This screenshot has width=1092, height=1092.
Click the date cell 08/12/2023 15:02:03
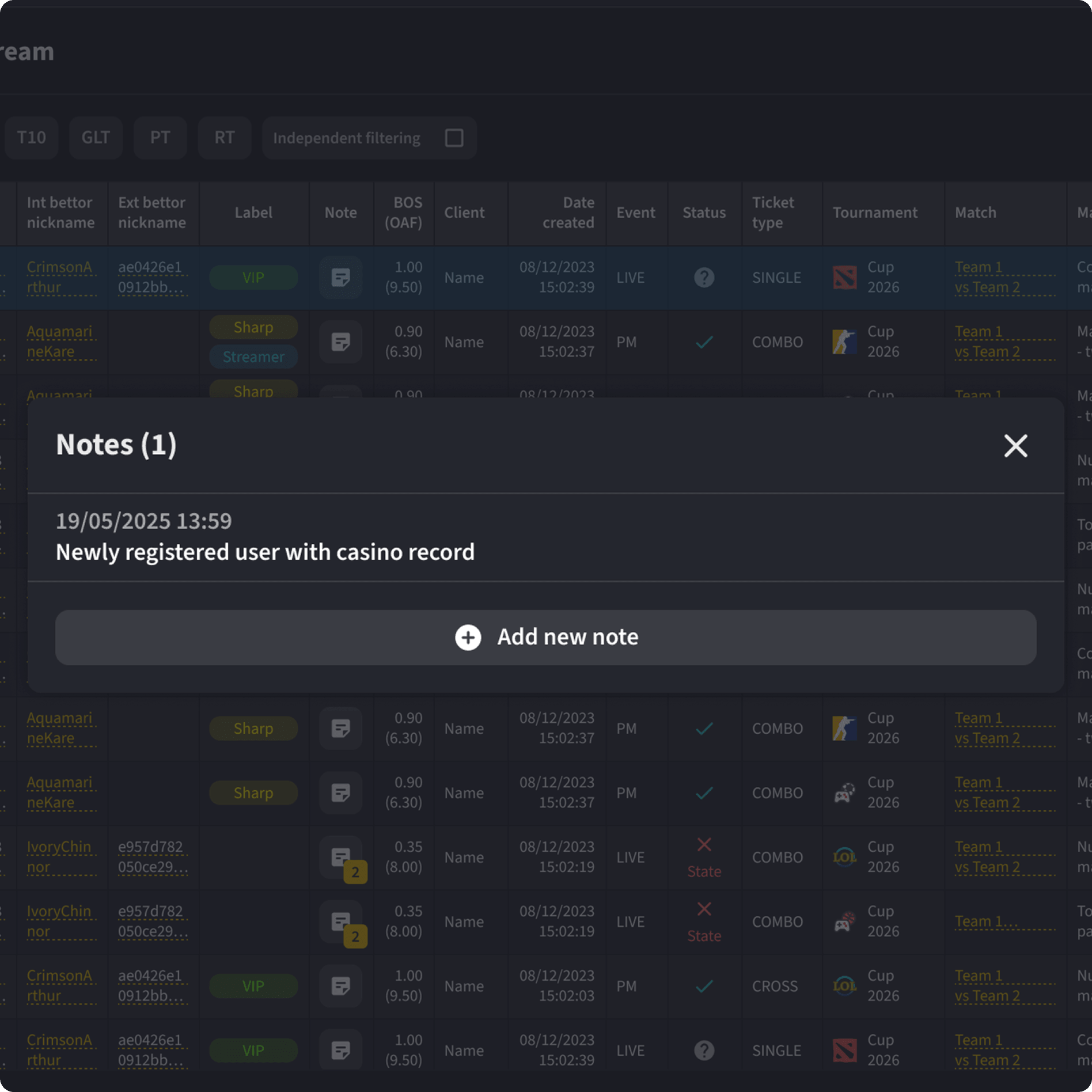click(557, 986)
